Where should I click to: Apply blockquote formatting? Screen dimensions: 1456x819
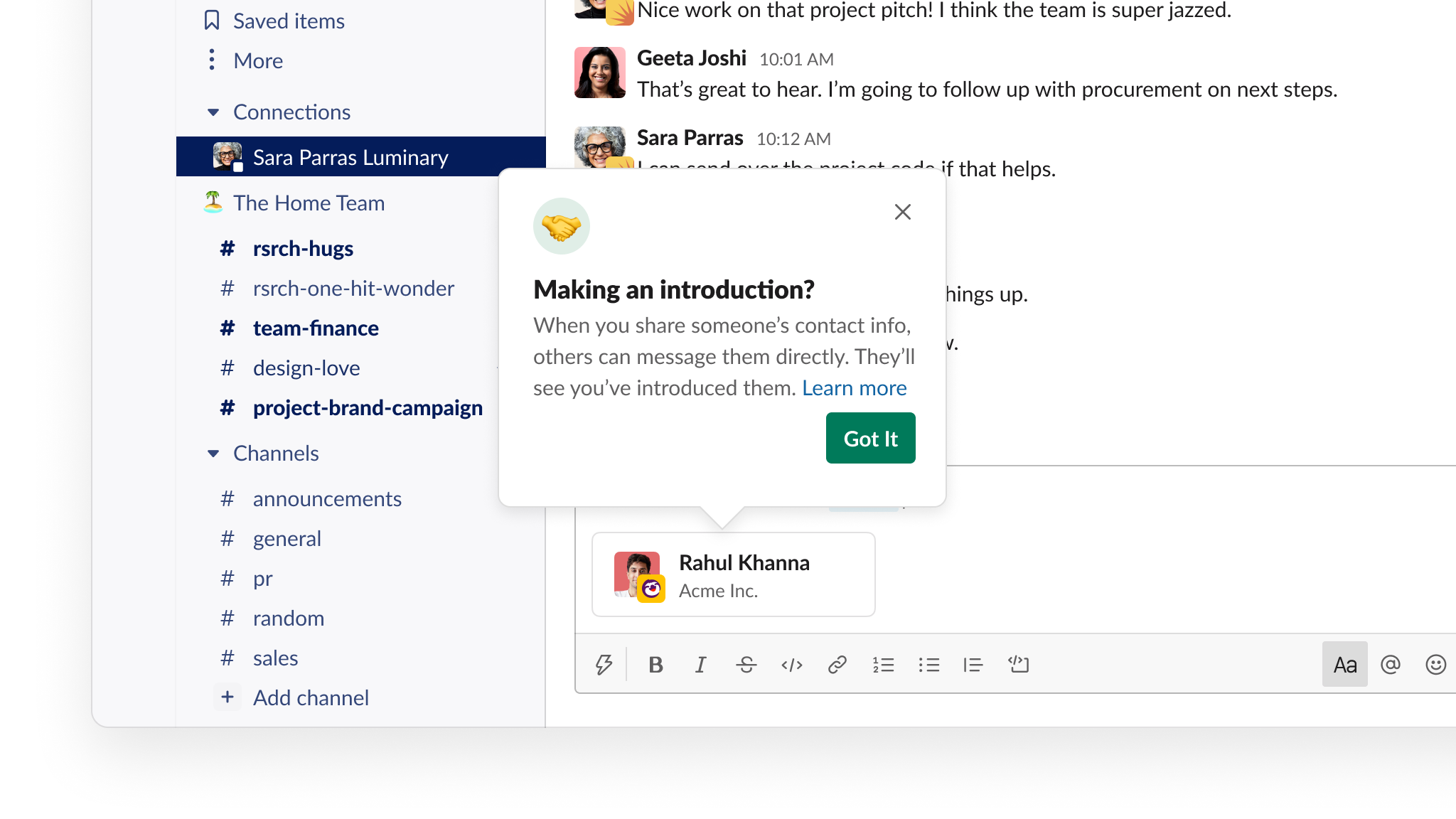pos(973,665)
